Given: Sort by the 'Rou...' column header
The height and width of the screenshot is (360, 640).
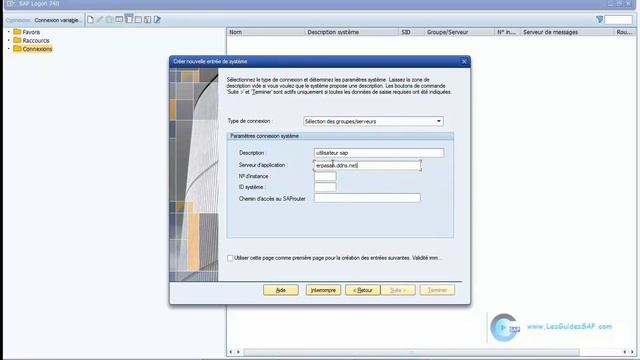Looking at the screenshot, I should [625, 32].
